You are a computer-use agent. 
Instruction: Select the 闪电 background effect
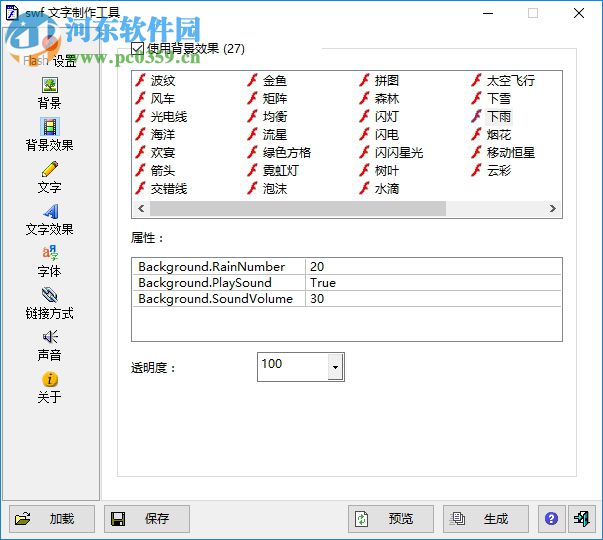[380, 135]
